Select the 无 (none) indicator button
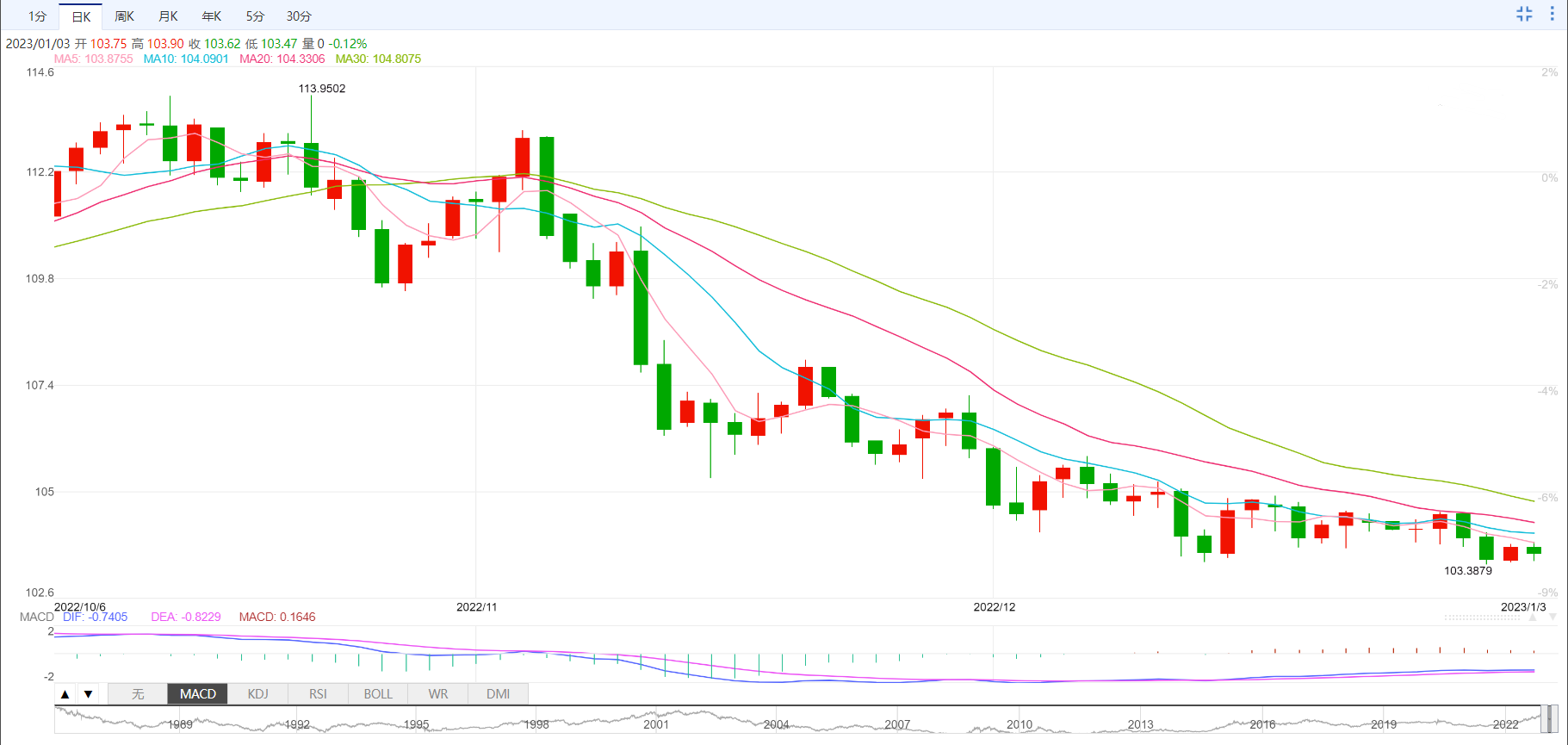1568x745 pixels. (138, 694)
